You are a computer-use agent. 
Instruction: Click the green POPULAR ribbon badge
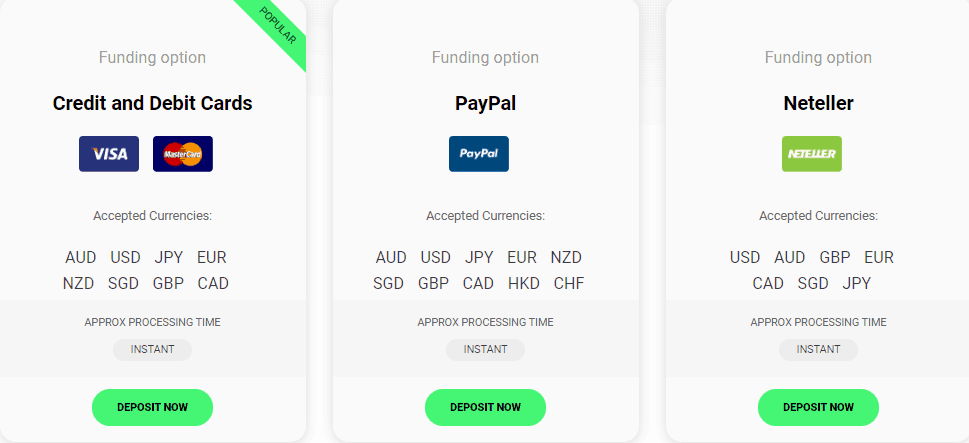[x=277, y=26]
